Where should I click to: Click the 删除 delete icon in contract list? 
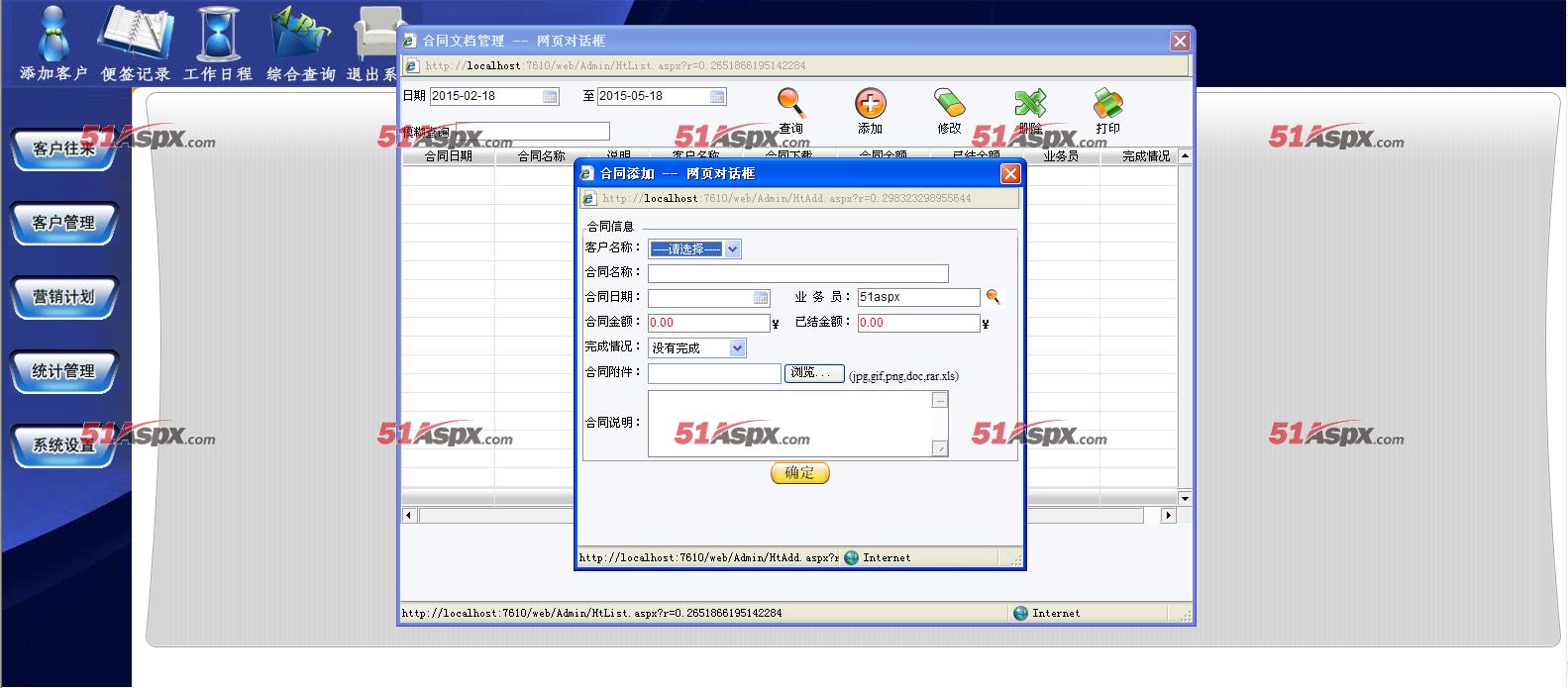point(1030,111)
